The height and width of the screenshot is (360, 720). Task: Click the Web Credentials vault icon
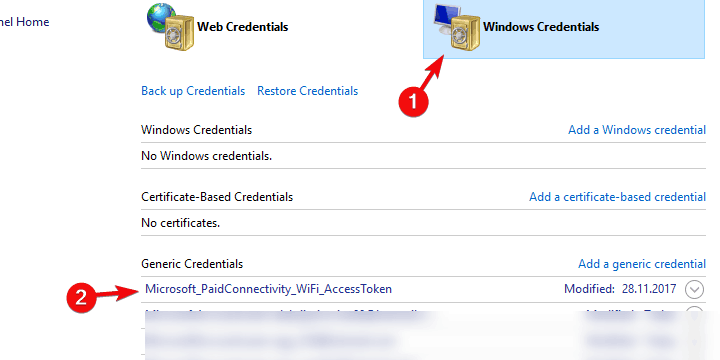(x=170, y=26)
